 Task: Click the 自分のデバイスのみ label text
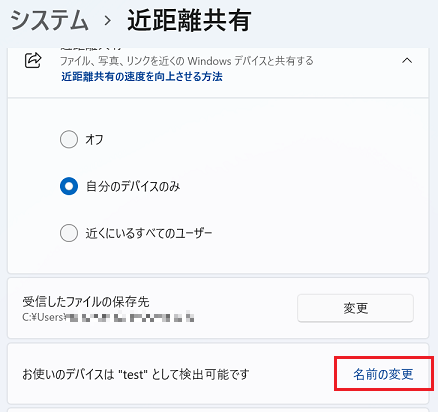pyautogui.click(x=133, y=186)
